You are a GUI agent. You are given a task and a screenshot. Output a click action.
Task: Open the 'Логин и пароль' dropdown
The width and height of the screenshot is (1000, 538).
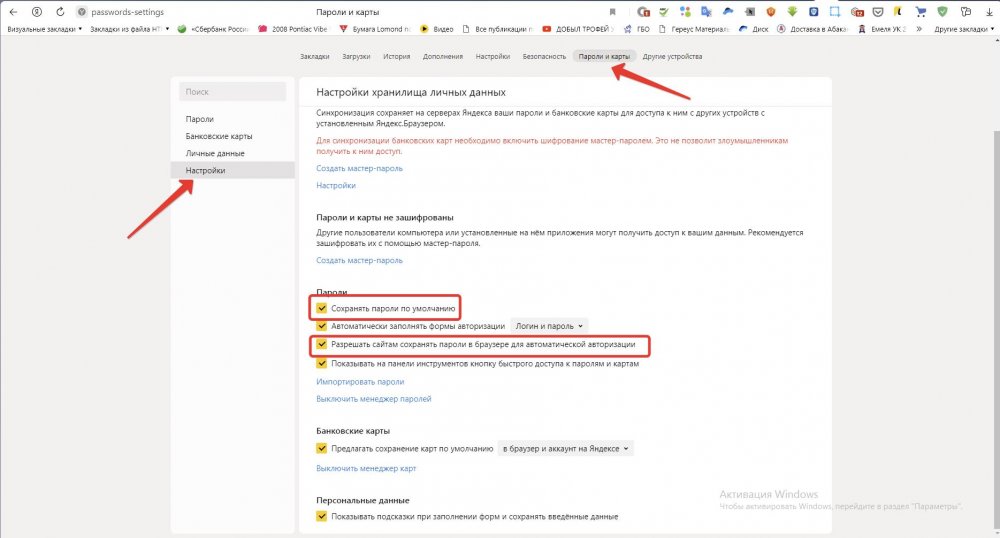(549, 326)
